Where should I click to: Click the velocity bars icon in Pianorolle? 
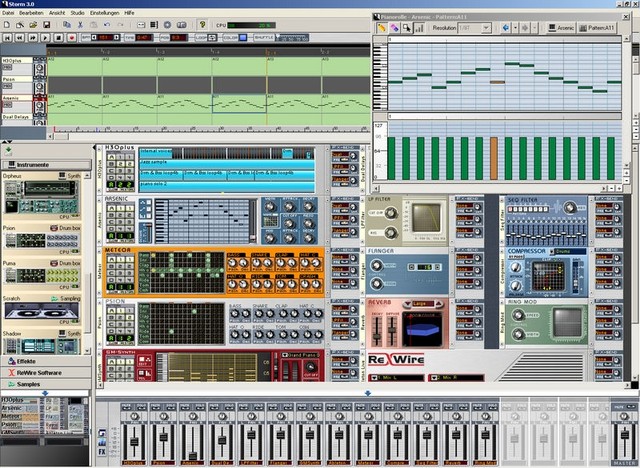point(419,28)
